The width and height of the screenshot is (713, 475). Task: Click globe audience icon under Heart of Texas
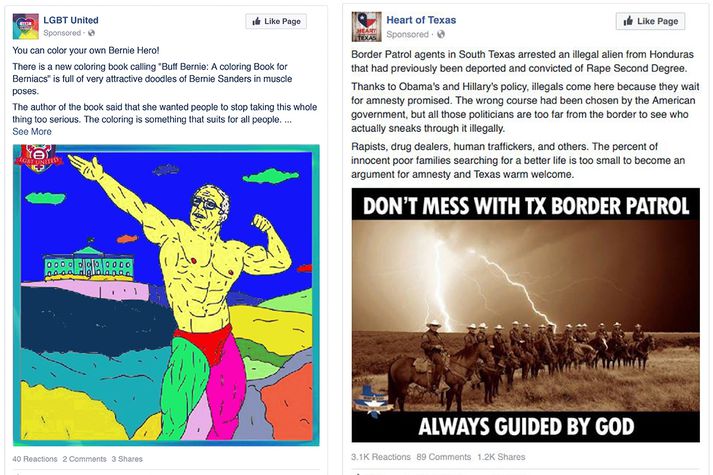click(441, 34)
